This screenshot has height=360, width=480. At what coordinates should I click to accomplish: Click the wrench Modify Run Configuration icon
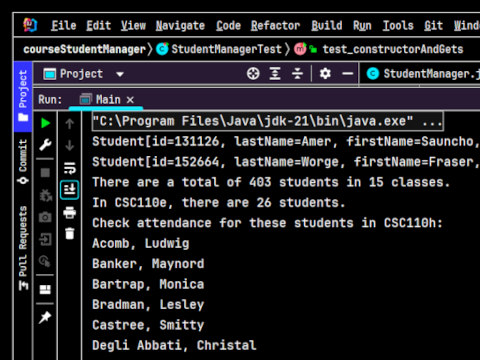click(45, 145)
